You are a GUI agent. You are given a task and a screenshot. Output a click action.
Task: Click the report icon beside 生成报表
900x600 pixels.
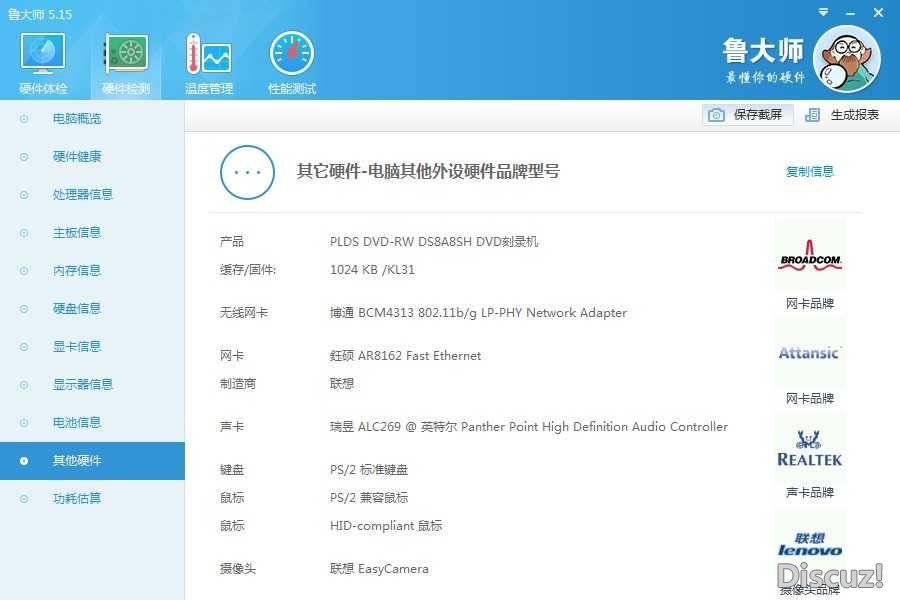coord(812,115)
